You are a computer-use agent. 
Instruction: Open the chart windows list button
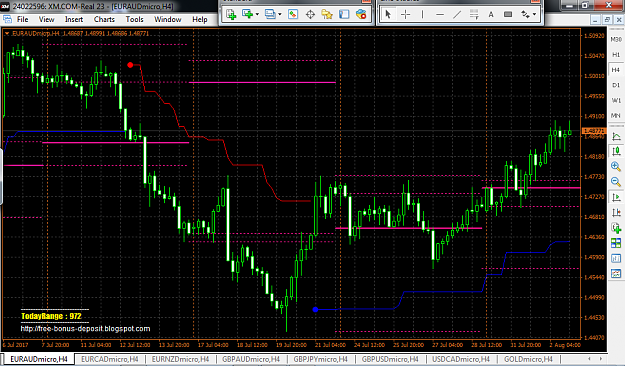pos(270,14)
